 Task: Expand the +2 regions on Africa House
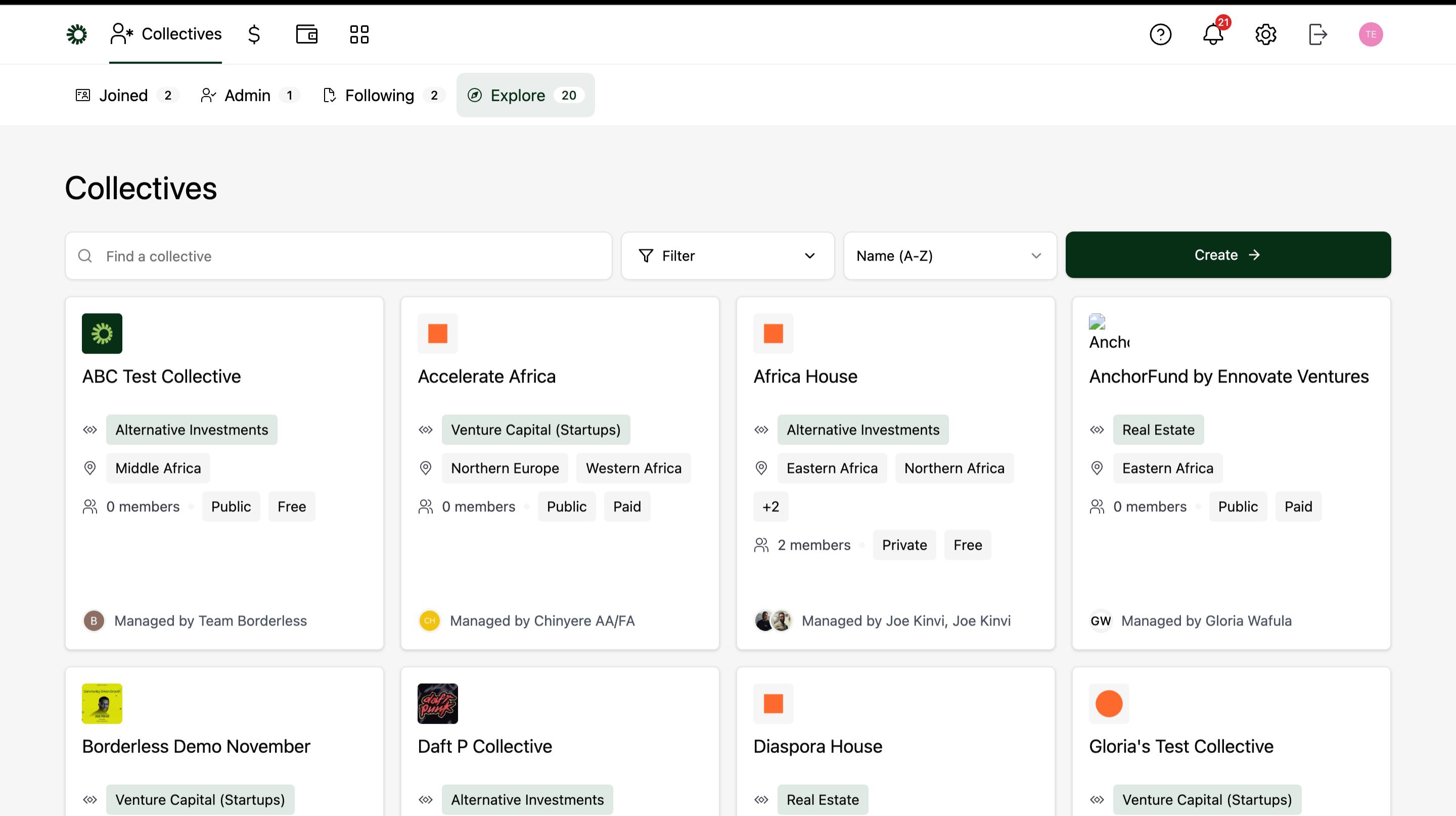[x=770, y=507]
